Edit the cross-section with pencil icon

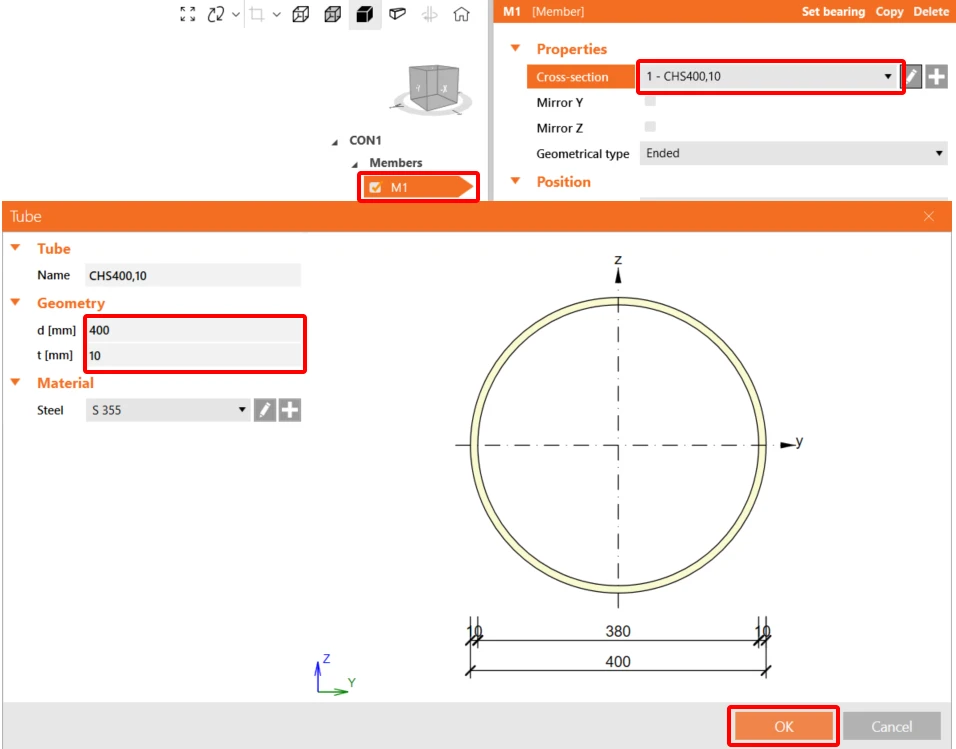911,77
